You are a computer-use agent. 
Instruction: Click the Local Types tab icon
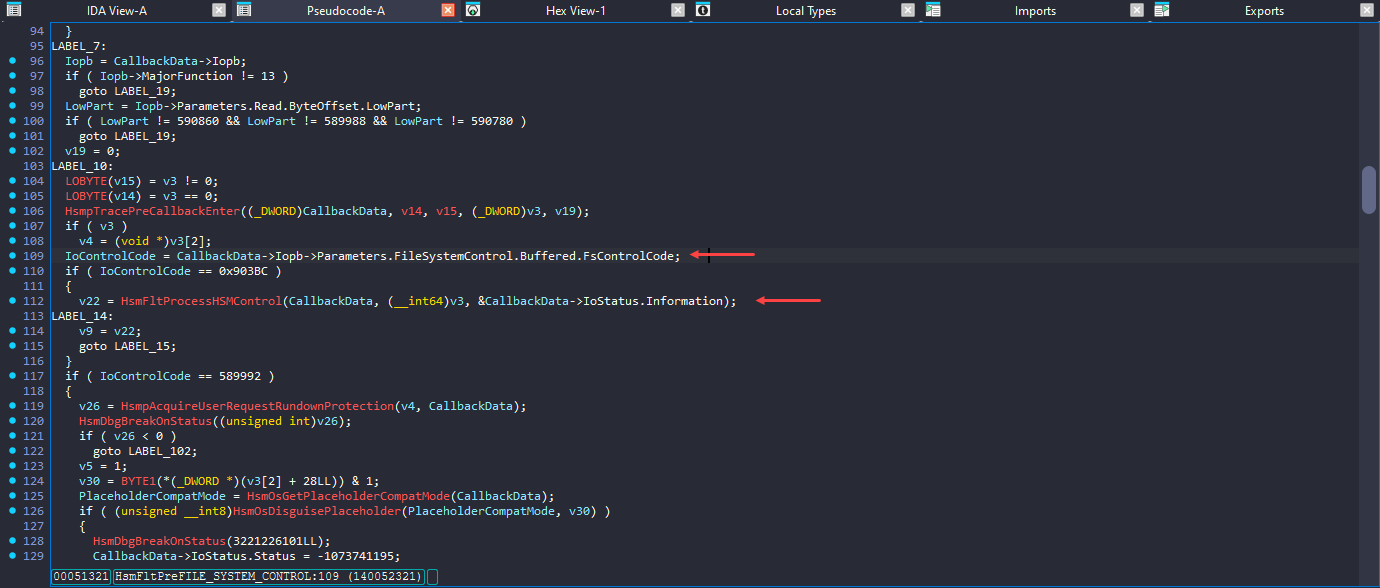pyautogui.click(x=703, y=11)
